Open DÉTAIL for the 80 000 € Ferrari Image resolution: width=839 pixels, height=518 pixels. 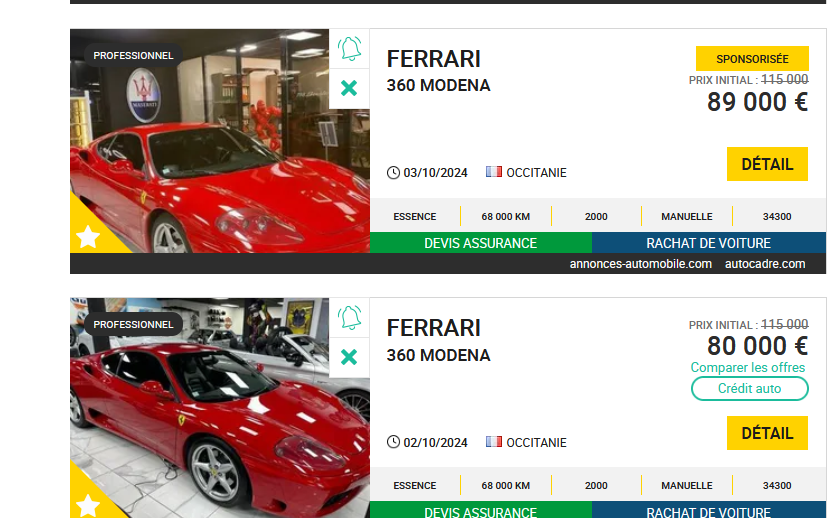coord(767,433)
